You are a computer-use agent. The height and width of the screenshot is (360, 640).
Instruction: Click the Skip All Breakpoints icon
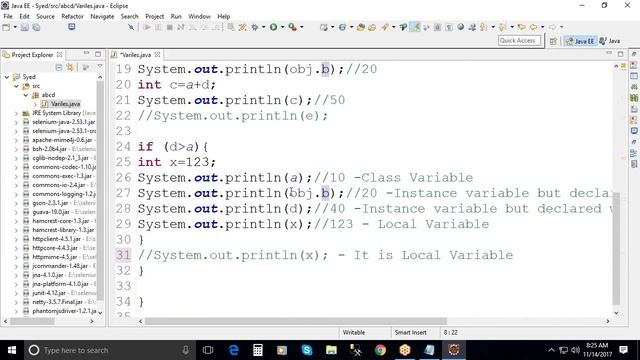tap(131, 27)
